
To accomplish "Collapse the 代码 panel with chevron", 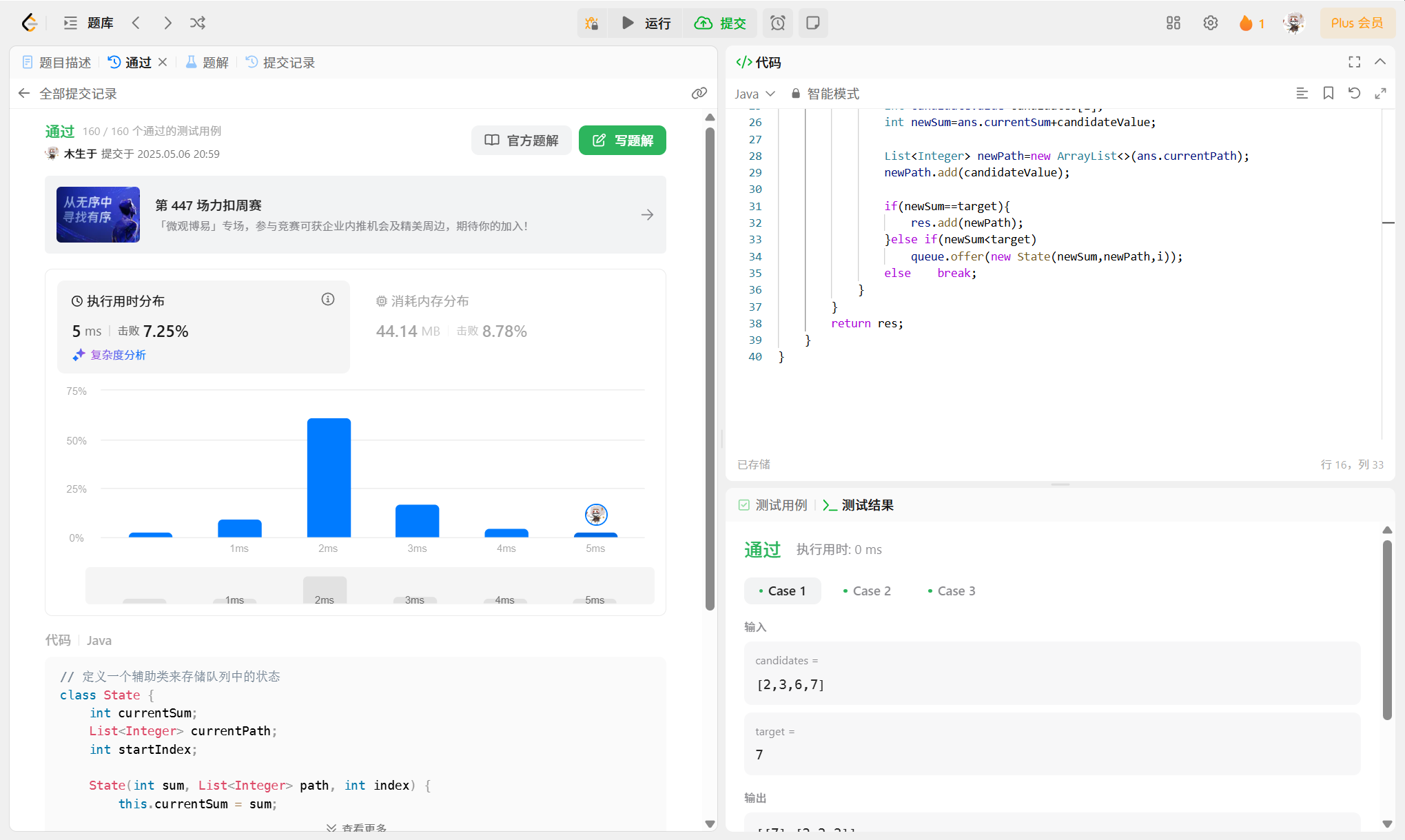I will coord(1380,62).
